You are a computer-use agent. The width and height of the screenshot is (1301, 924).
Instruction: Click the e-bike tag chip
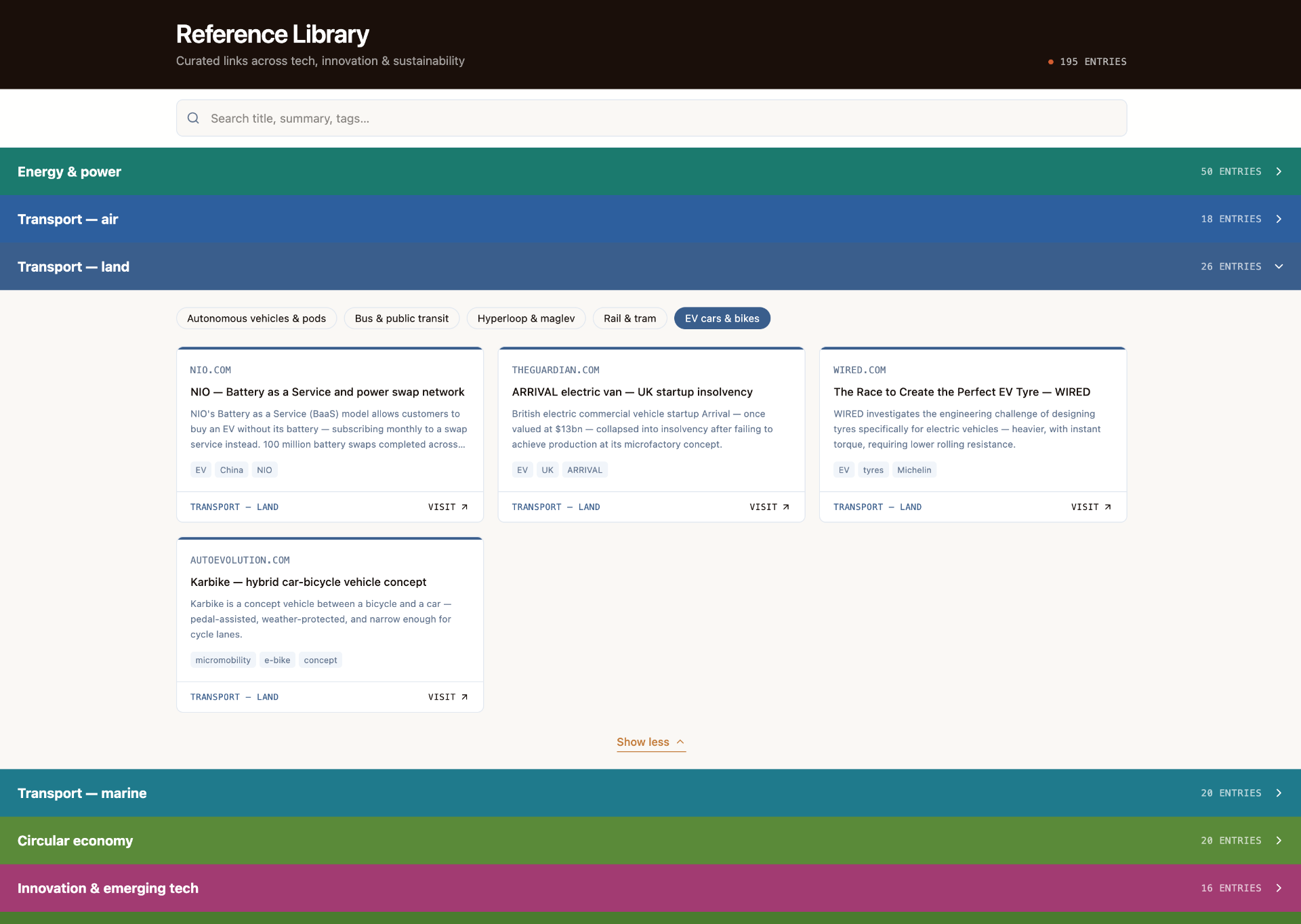[277, 660]
